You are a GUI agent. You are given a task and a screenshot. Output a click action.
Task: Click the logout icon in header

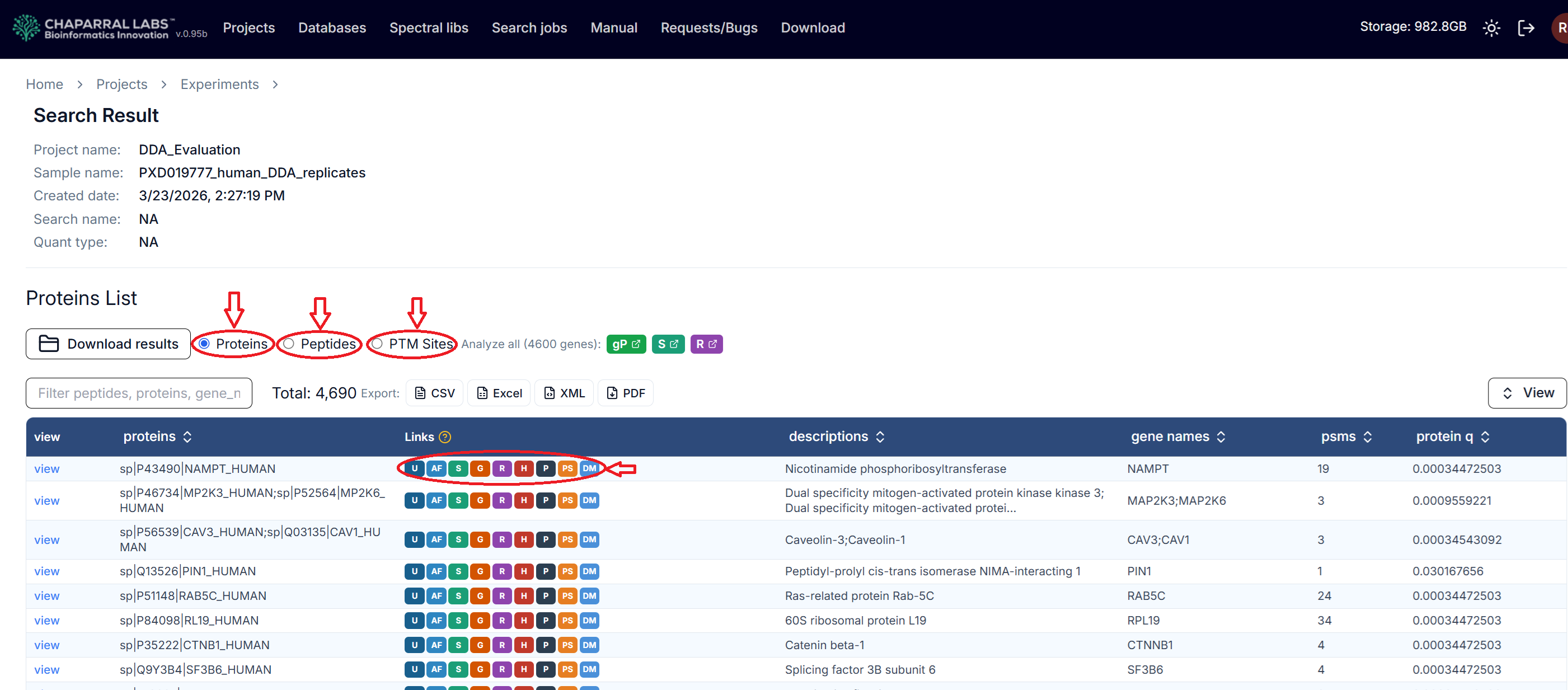tap(1525, 28)
